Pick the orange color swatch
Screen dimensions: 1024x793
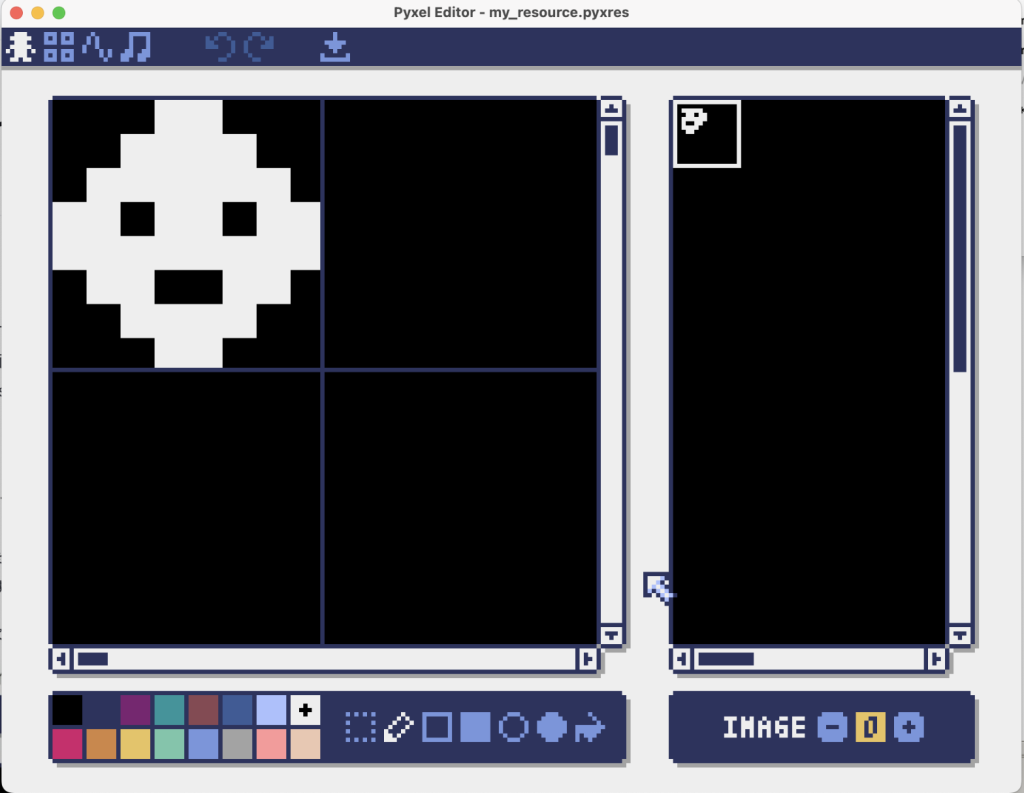101,744
